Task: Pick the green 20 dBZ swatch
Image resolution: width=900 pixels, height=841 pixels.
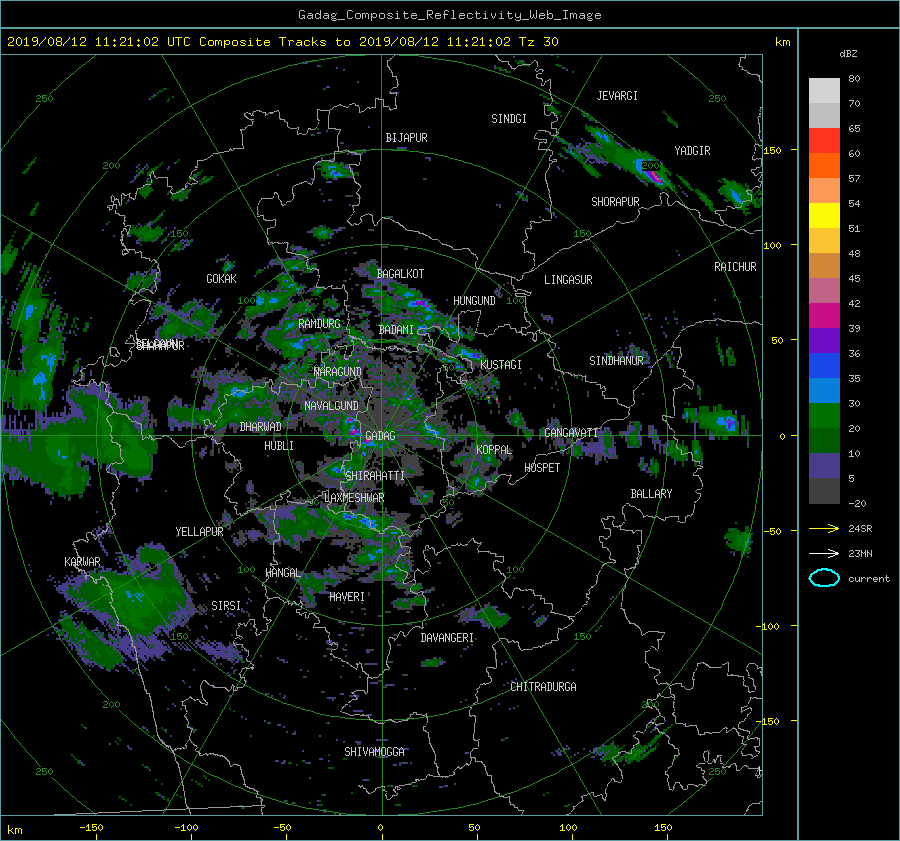Action: click(824, 416)
